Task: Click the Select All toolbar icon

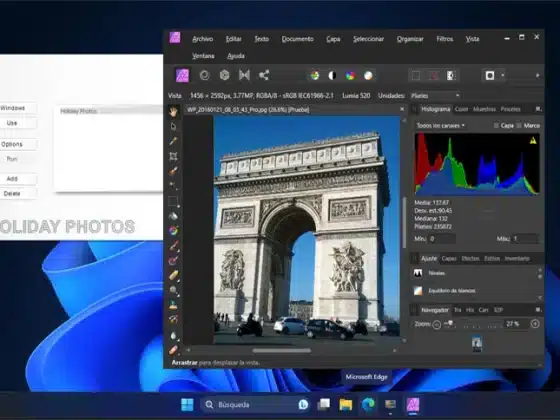Action: 416,76
